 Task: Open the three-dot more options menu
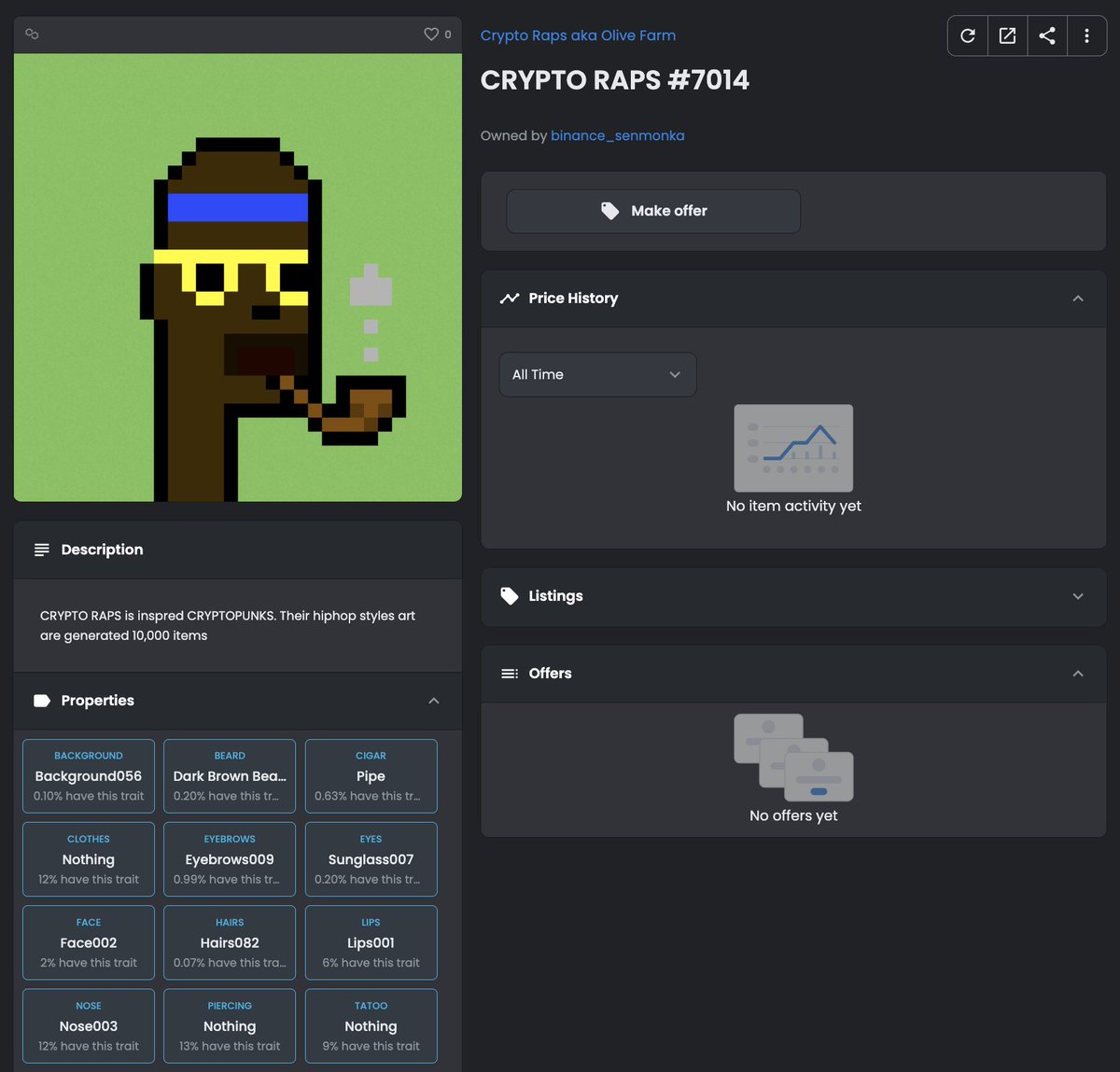click(x=1086, y=35)
